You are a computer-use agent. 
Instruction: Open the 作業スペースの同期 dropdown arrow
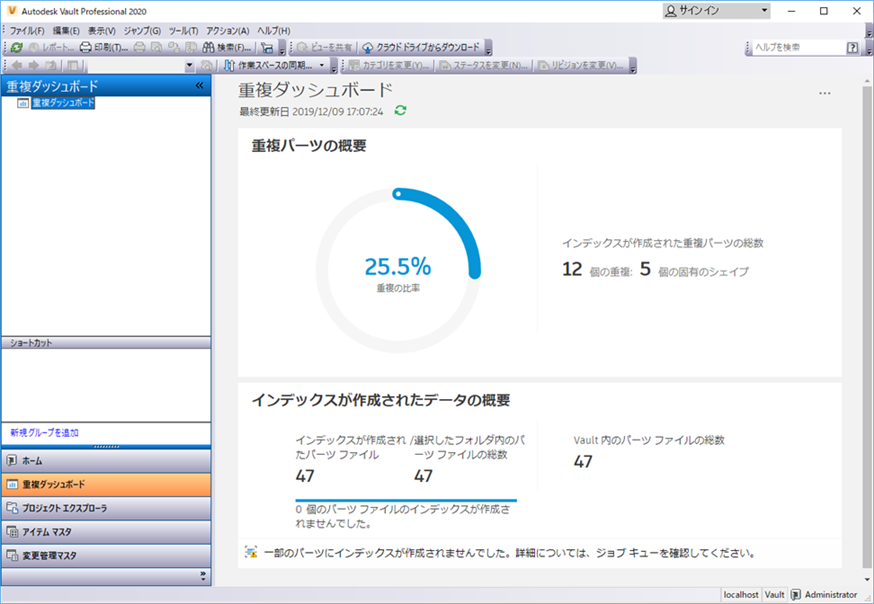click(322, 66)
